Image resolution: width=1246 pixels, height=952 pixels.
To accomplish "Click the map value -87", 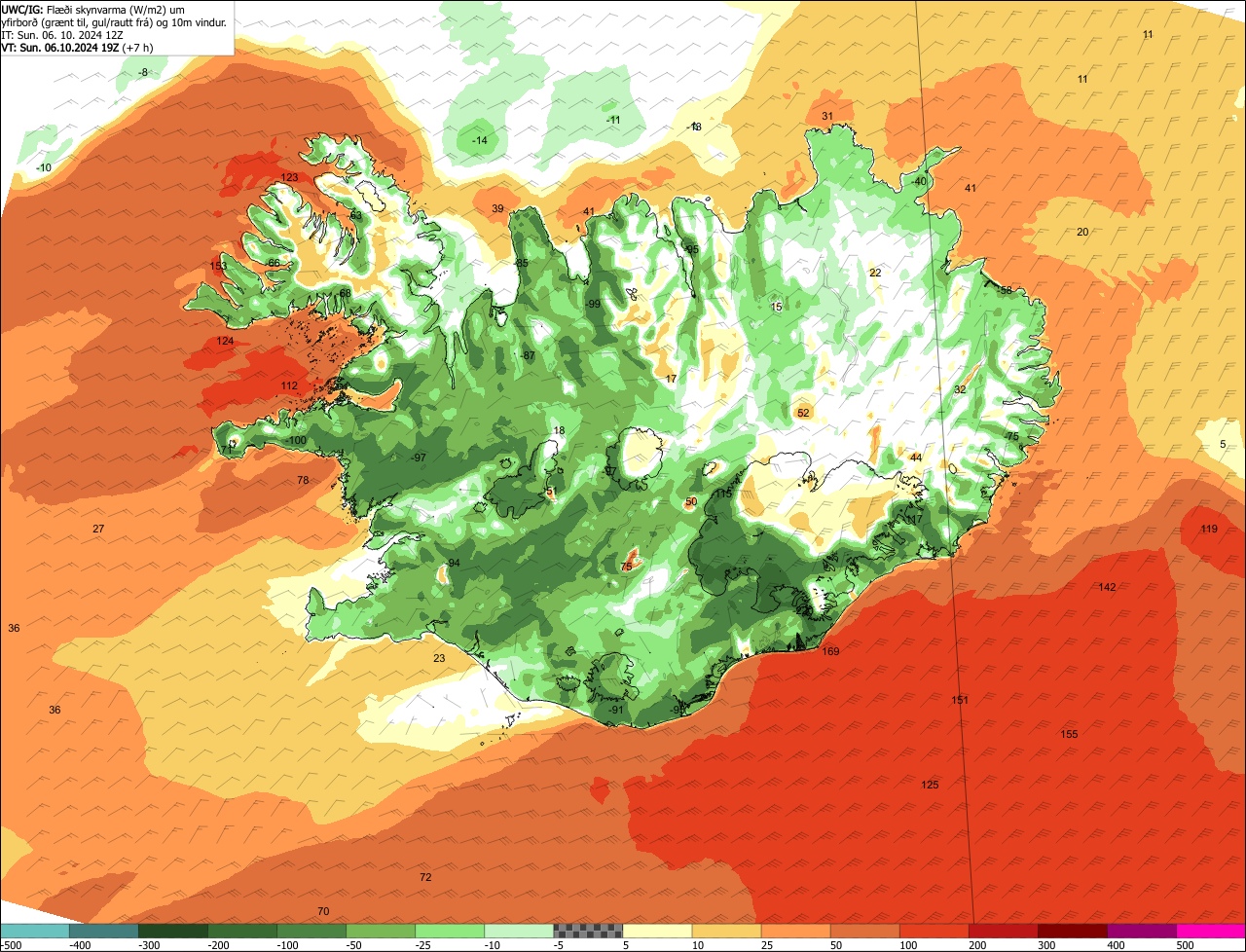I will point(527,356).
